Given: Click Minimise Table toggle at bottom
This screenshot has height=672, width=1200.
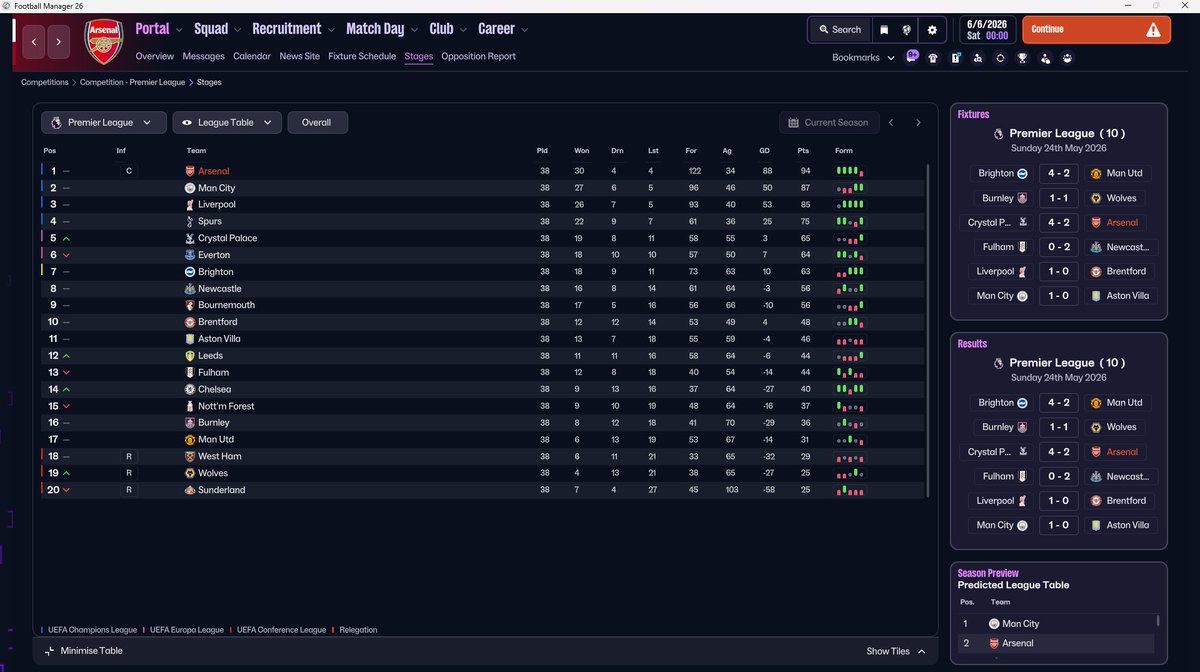Looking at the screenshot, I should point(85,651).
